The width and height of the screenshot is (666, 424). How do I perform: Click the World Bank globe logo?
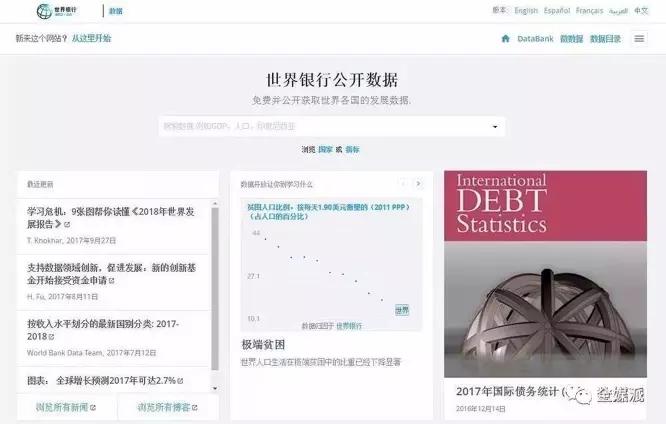[44, 11]
